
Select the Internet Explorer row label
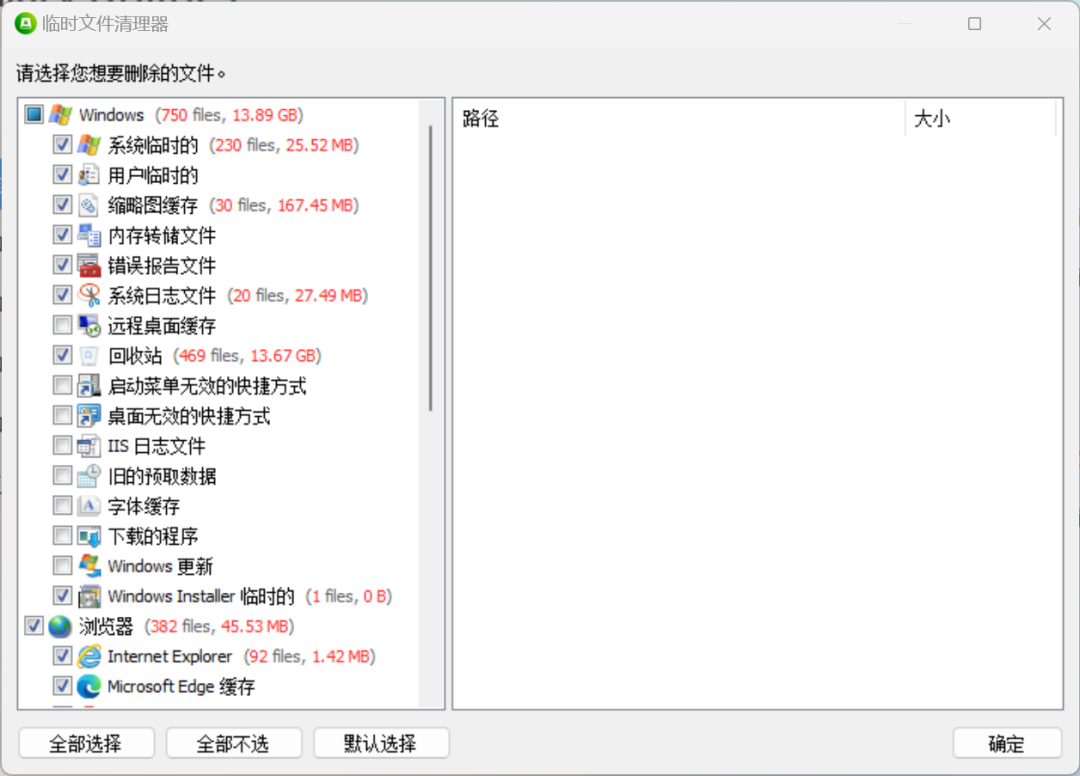pyautogui.click(x=169, y=656)
